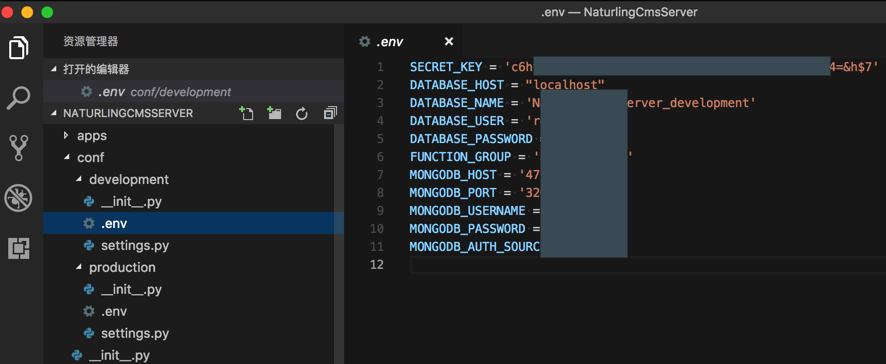
Task: Open __init__.py under development folder
Action: (194, 201)
